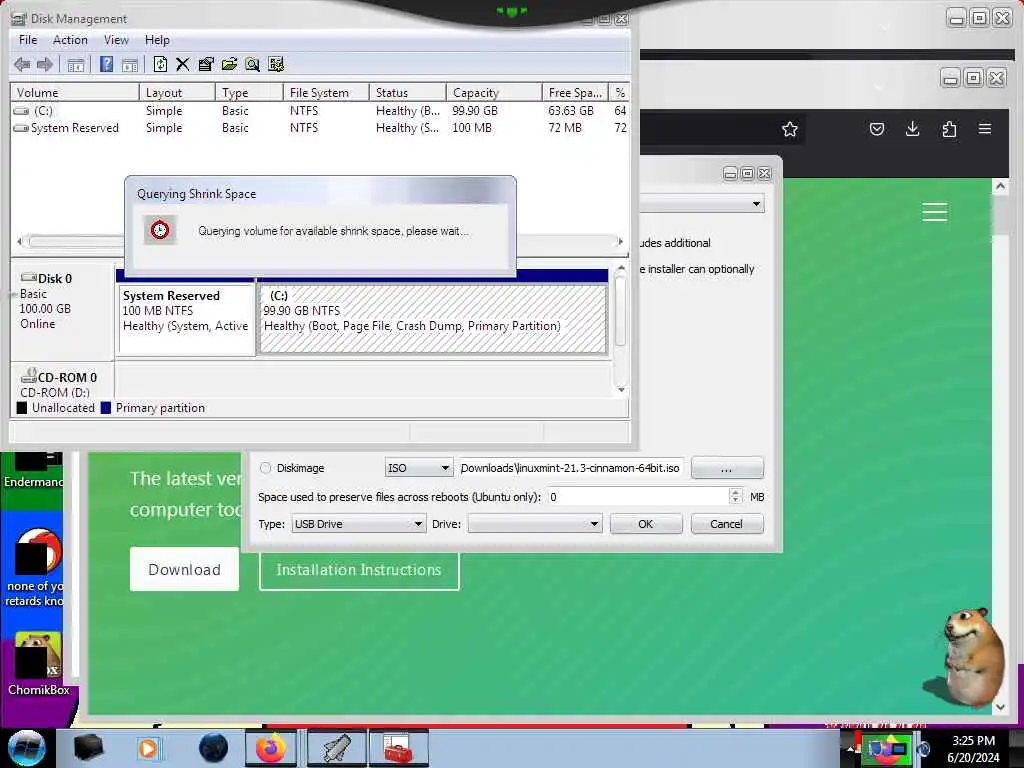The image size is (1024, 768).
Task: Click the browser page scroll-down arrow
Action: pos(1000,707)
